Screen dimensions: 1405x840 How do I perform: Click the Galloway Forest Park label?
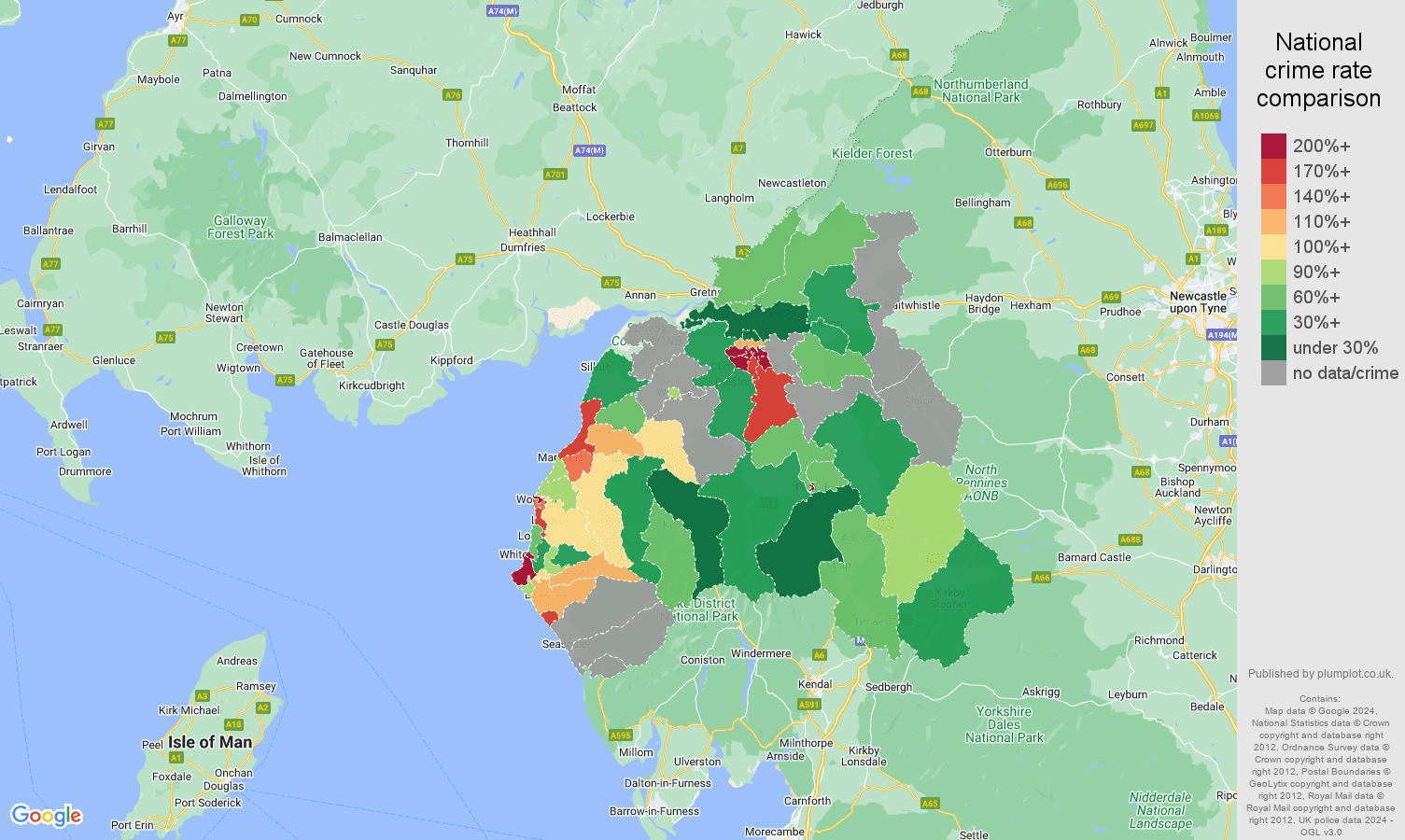pos(240,227)
